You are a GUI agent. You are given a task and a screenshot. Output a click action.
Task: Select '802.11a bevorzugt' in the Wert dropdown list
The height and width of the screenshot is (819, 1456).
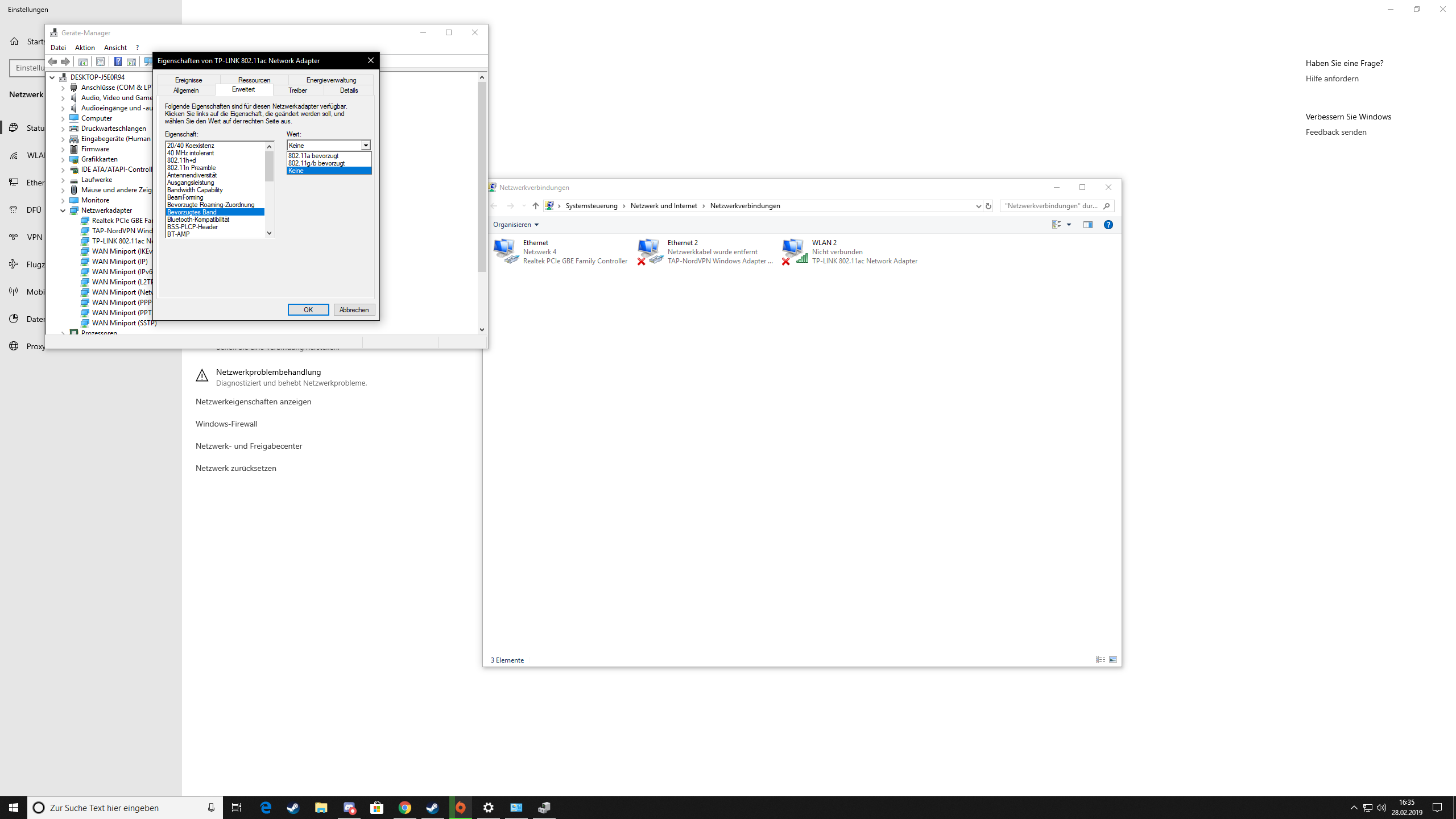click(313, 156)
